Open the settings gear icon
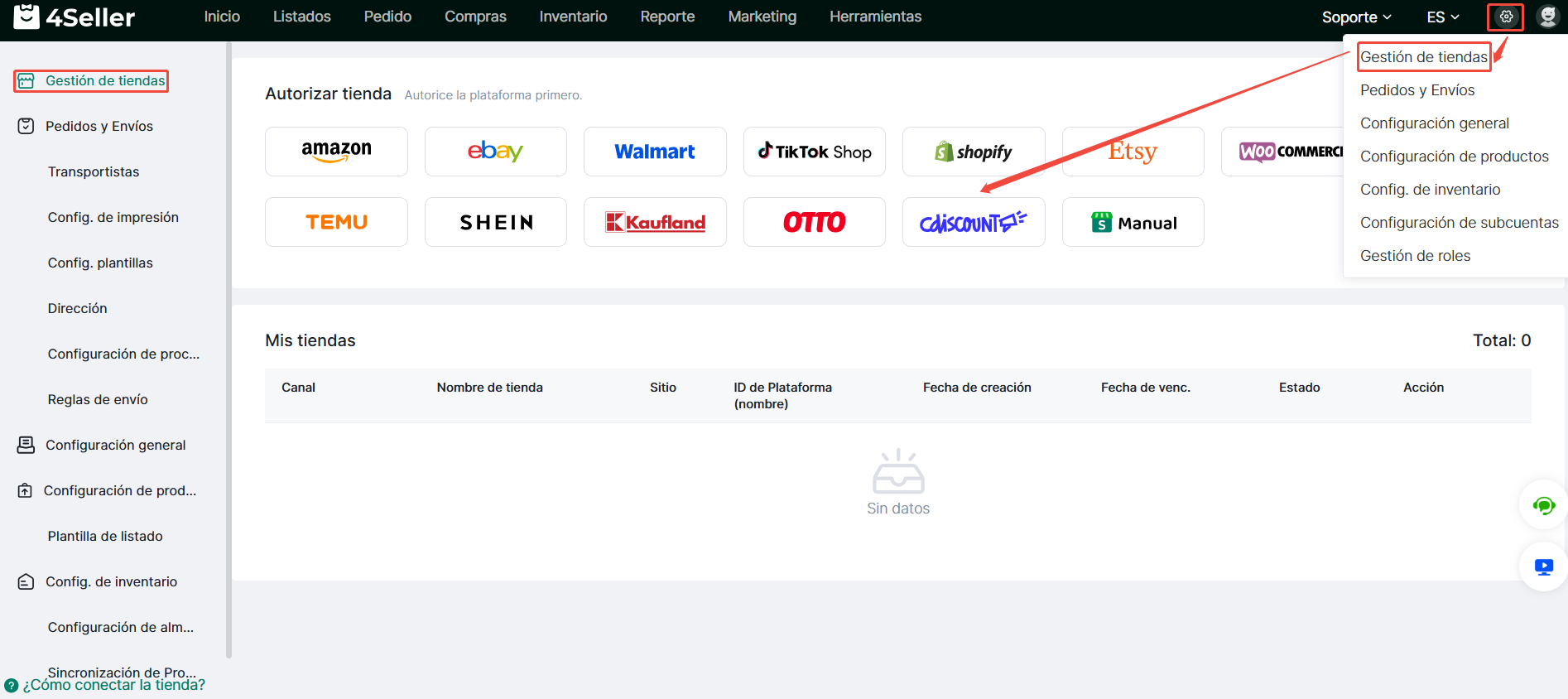This screenshot has height=699, width=1568. pos(1506,17)
